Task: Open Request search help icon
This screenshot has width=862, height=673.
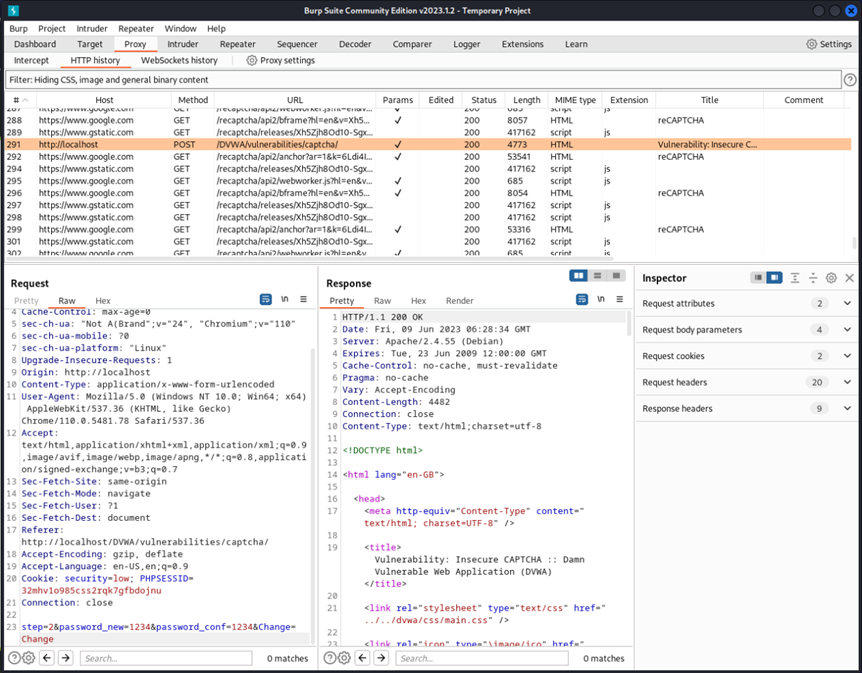Action: pos(14,658)
